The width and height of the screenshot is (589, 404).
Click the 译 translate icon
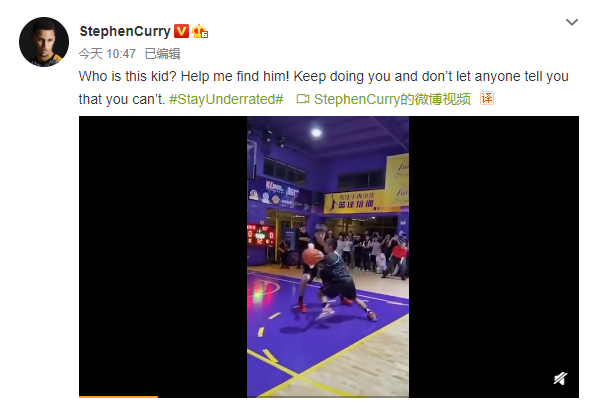487,98
